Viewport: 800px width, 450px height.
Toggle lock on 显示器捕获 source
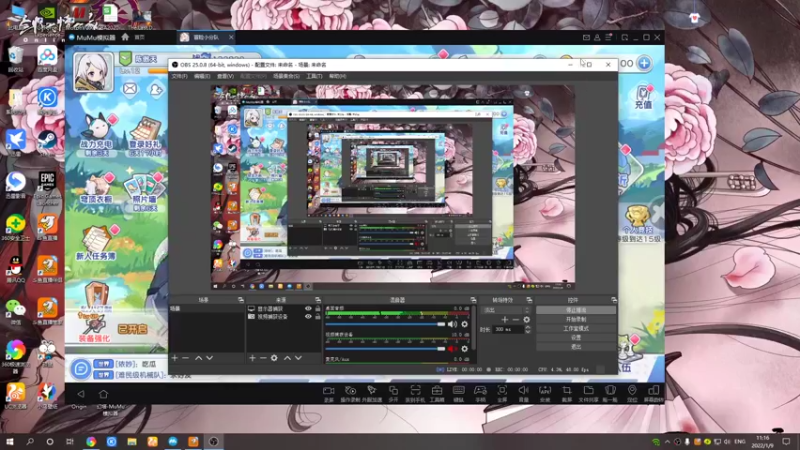(x=318, y=309)
